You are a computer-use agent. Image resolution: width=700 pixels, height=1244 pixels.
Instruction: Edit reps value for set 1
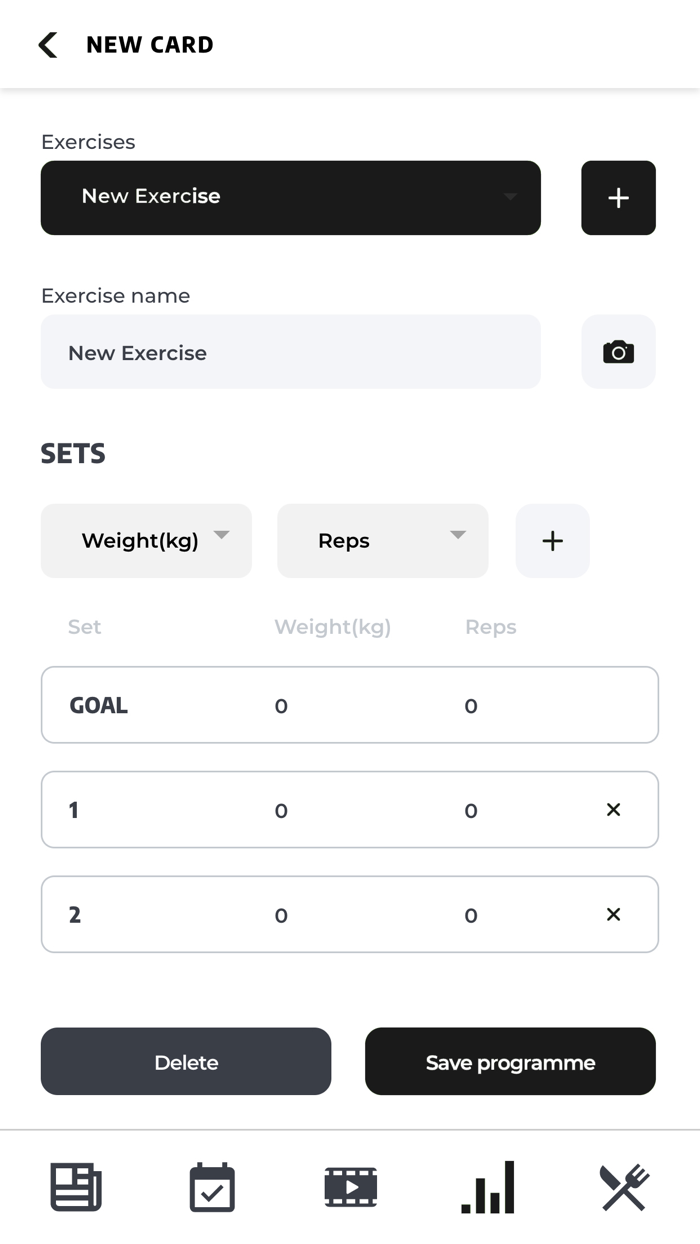tap(471, 810)
